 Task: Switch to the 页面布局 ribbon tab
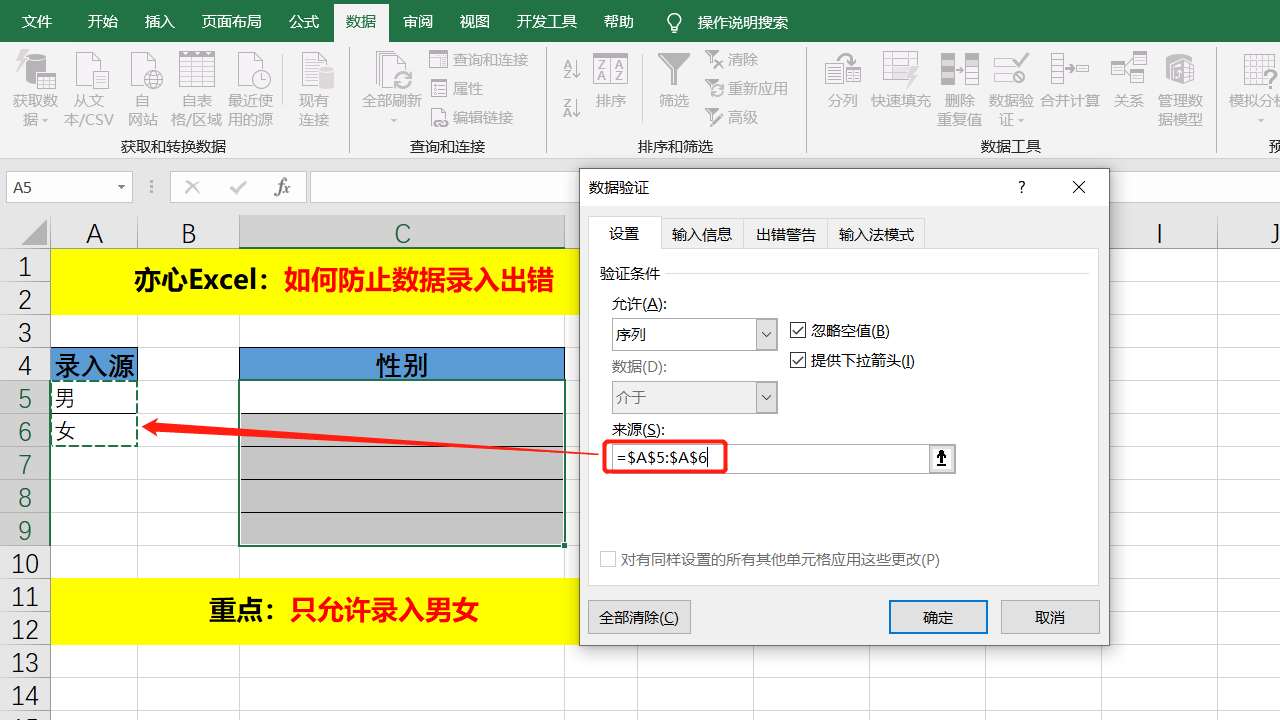click(231, 22)
